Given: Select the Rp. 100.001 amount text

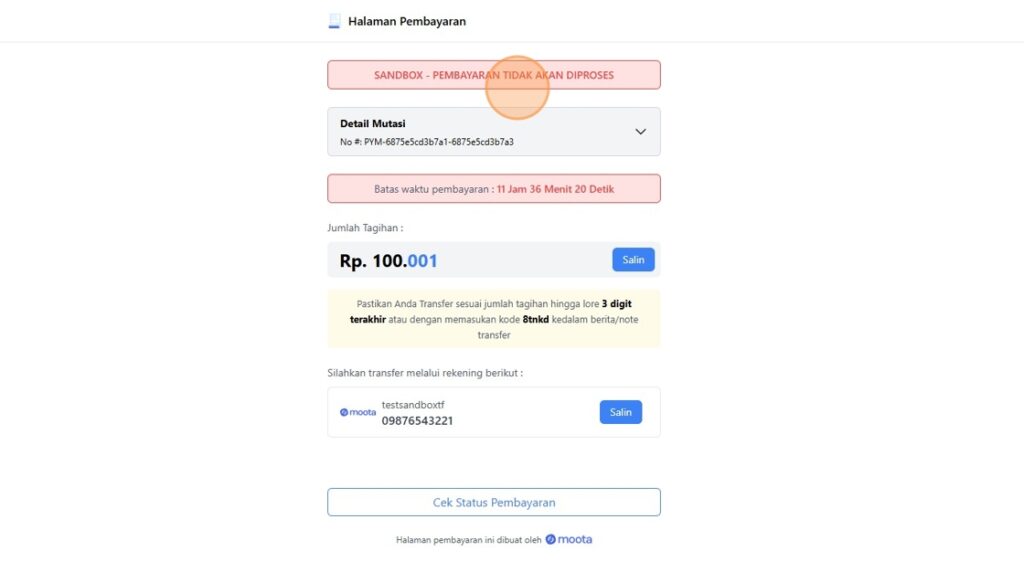Looking at the screenshot, I should click(389, 261).
